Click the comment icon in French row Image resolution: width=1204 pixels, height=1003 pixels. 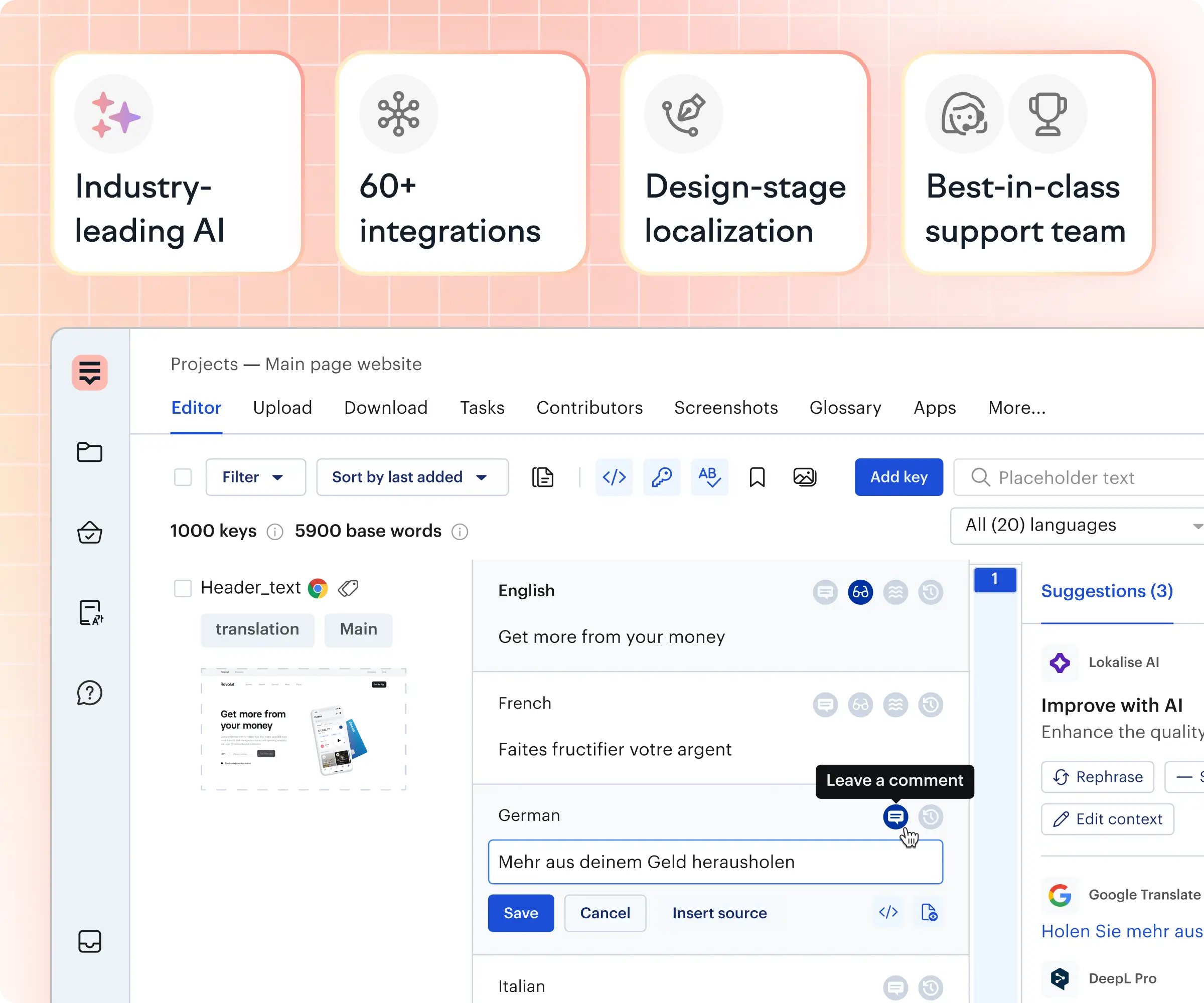pyautogui.click(x=825, y=705)
